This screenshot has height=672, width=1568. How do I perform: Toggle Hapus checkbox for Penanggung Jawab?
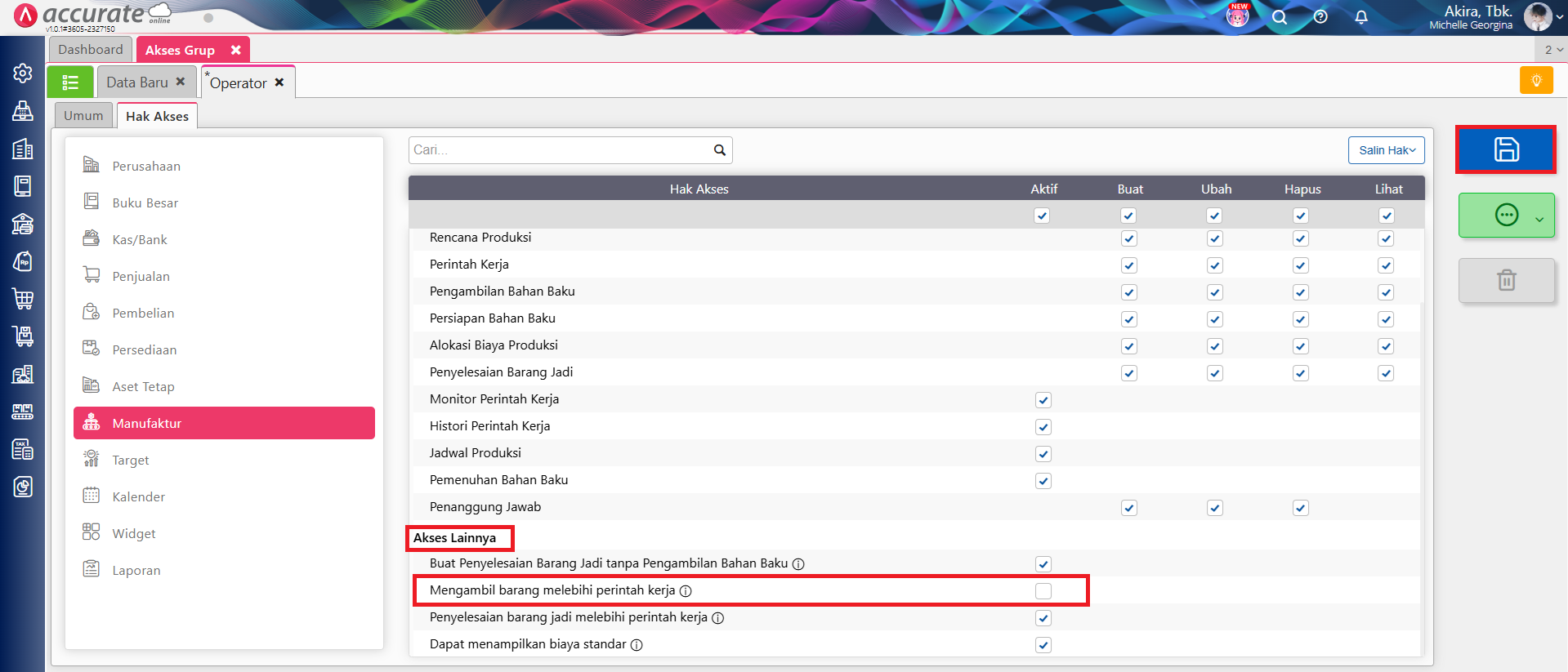[x=1300, y=508]
